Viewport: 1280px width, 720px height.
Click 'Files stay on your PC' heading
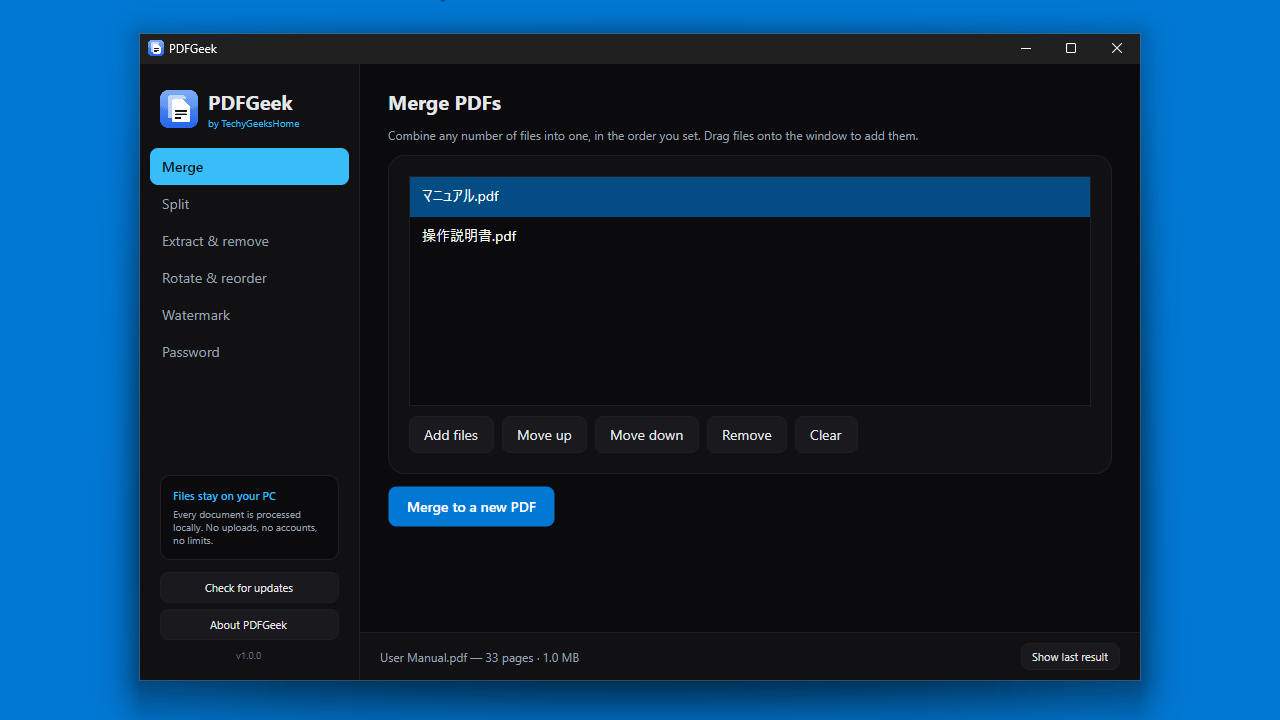[x=224, y=496]
